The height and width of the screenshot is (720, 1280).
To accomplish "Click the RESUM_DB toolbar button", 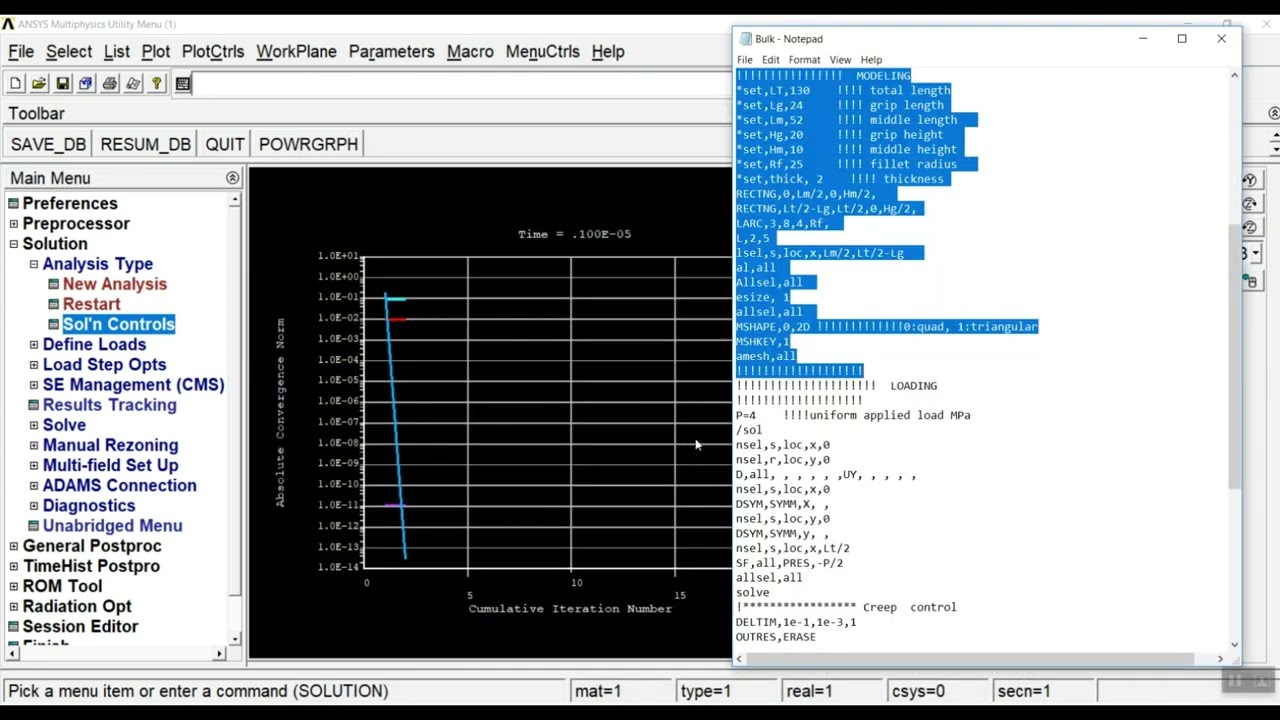I will pyautogui.click(x=145, y=144).
